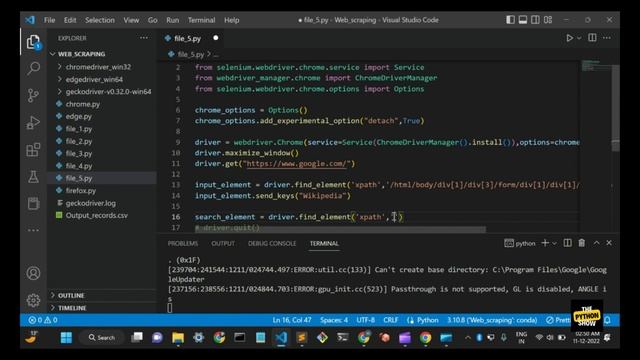The width and height of the screenshot is (640, 360).
Task: Open the Terminal menu
Action: [x=201, y=20]
